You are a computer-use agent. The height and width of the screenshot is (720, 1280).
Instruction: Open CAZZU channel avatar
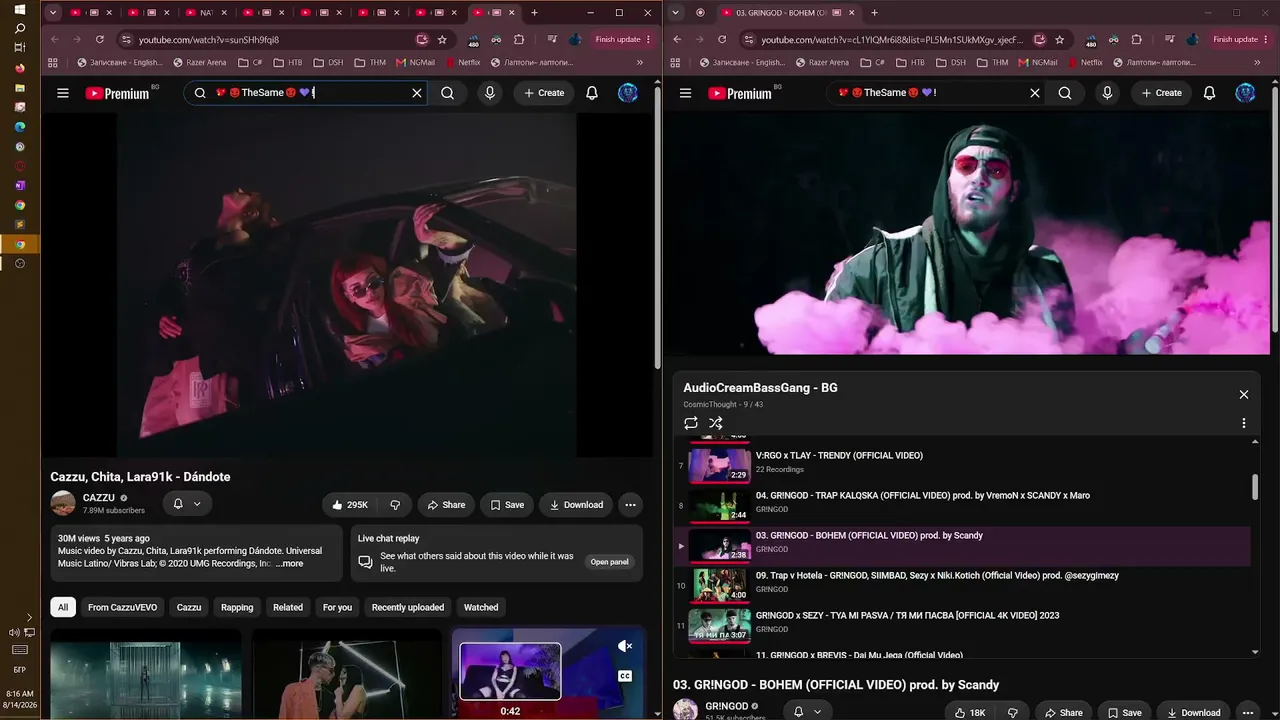tap(63, 503)
